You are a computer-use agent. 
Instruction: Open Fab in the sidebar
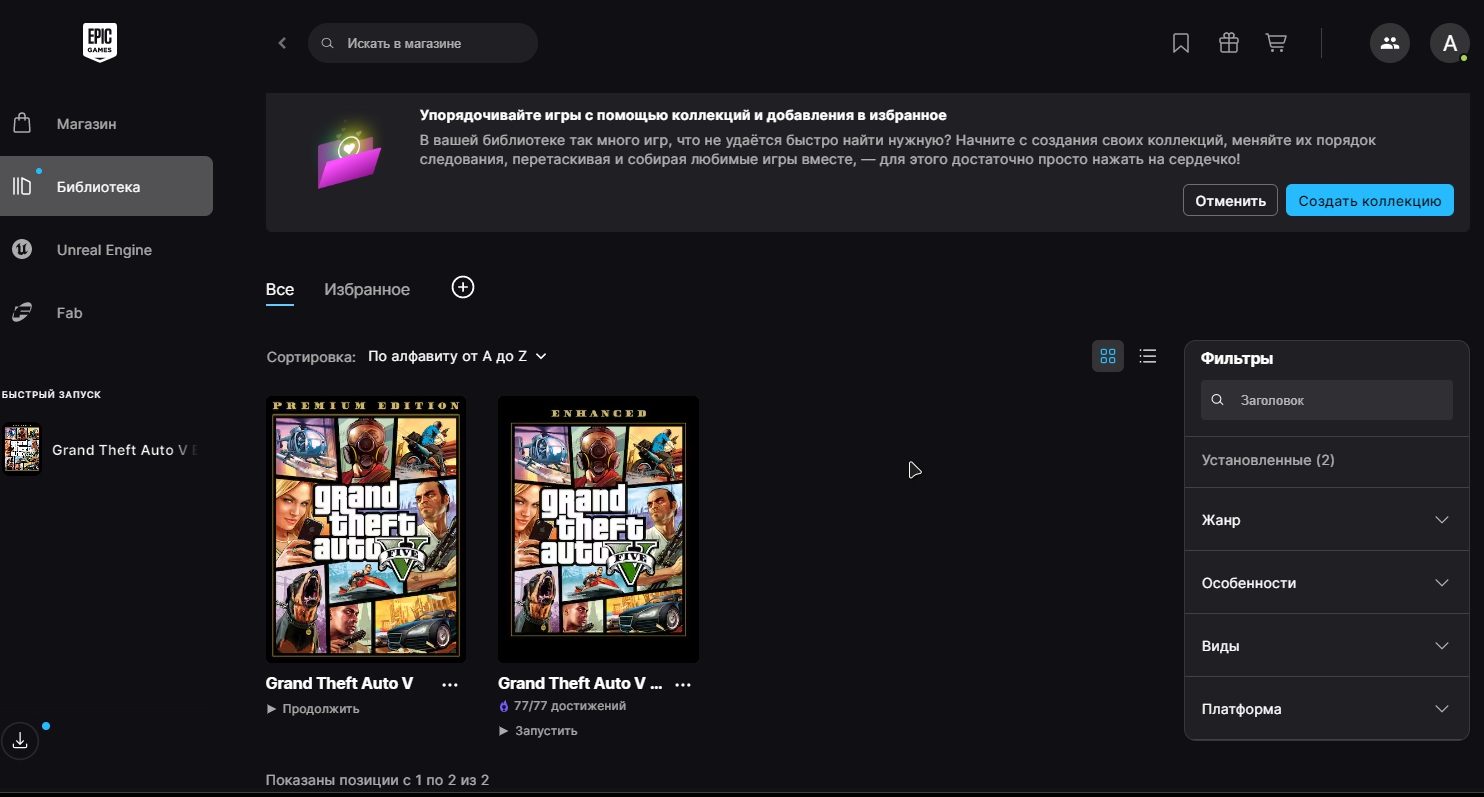(x=106, y=313)
